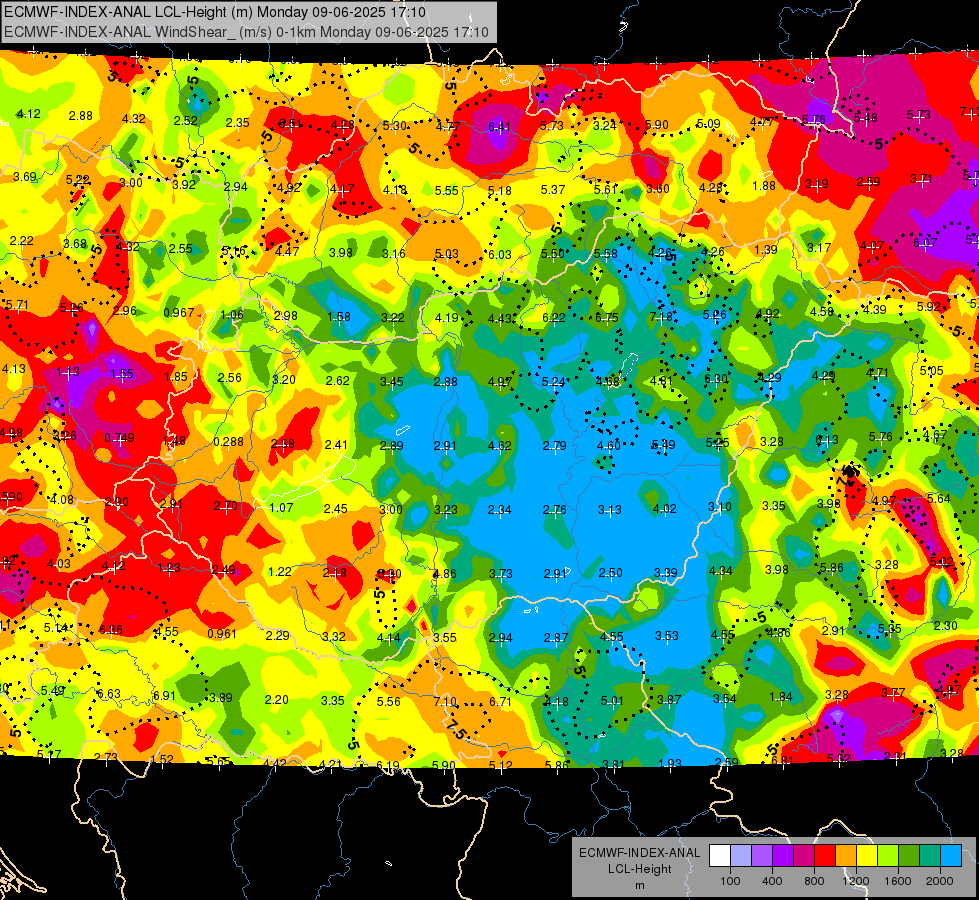Click the grid value 1.06

click(232, 314)
